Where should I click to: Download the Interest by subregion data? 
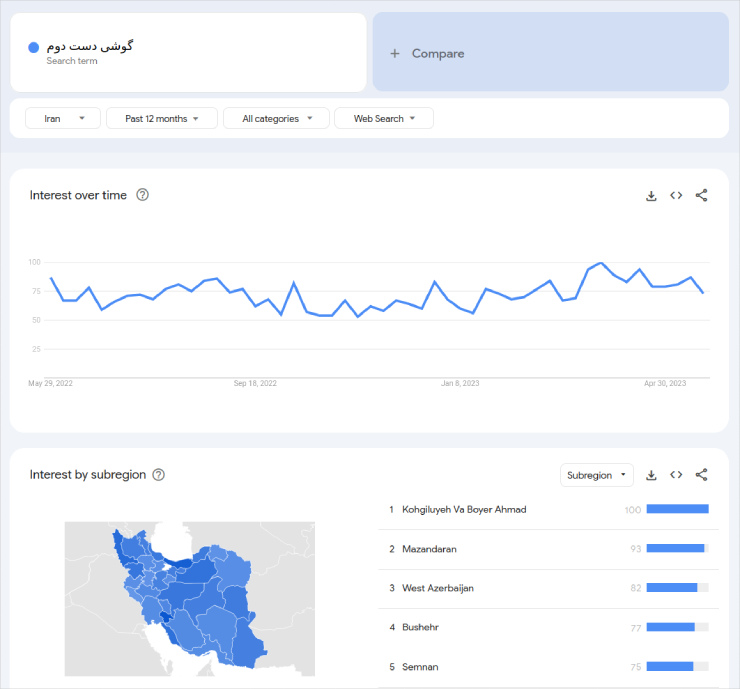(651, 475)
